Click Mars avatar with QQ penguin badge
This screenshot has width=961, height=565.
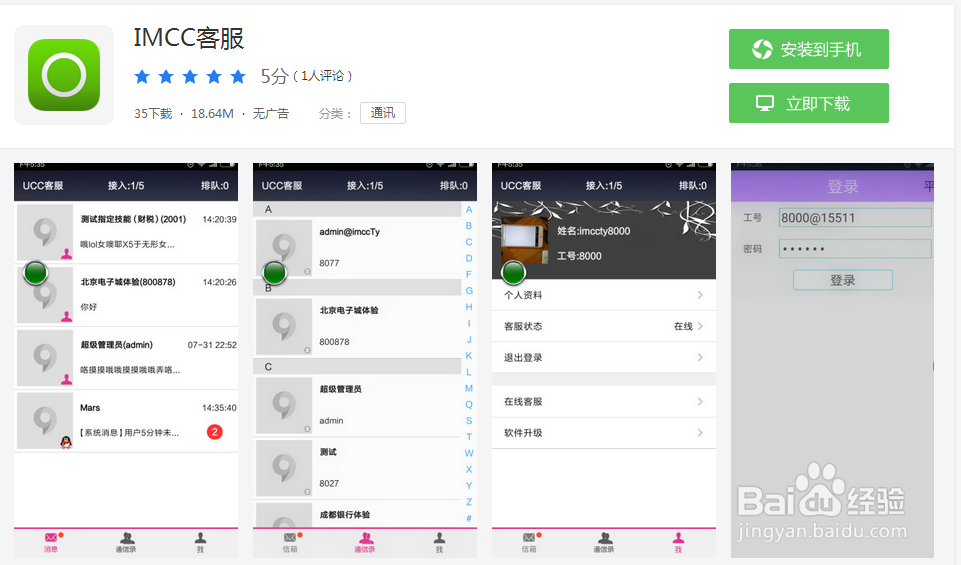tap(45, 421)
